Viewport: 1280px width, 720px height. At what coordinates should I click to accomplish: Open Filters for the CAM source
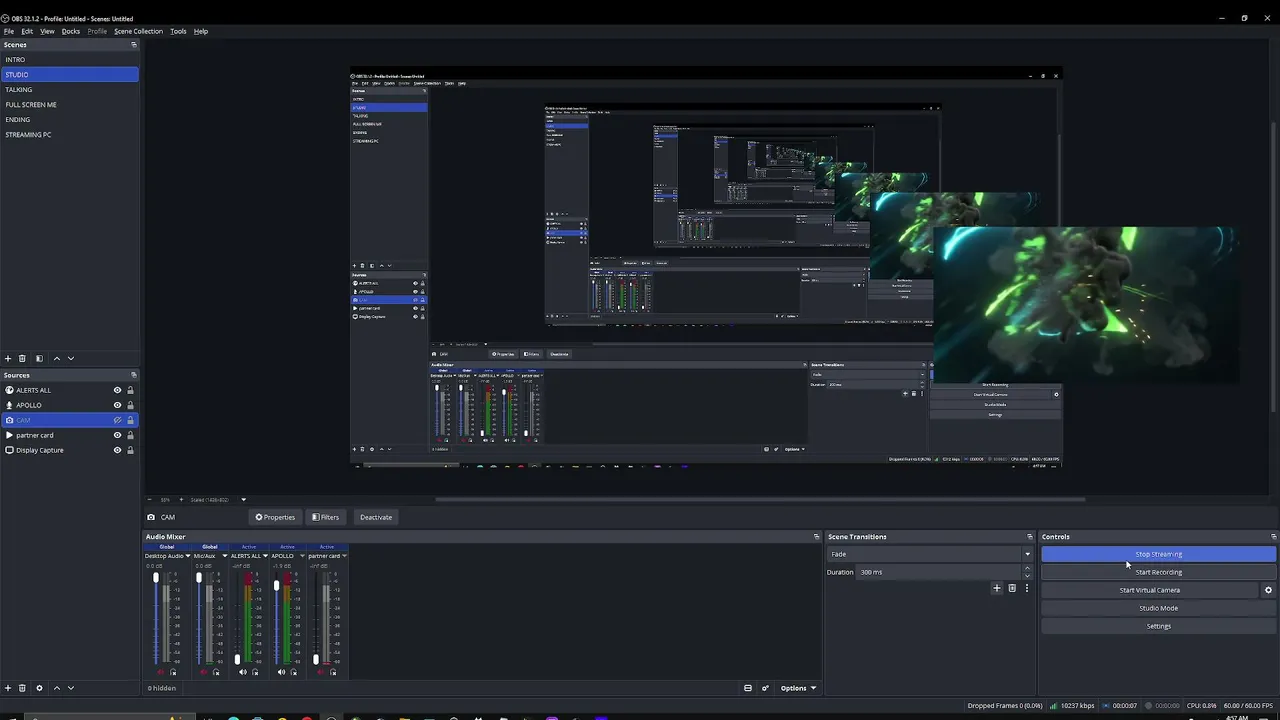(325, 517)
